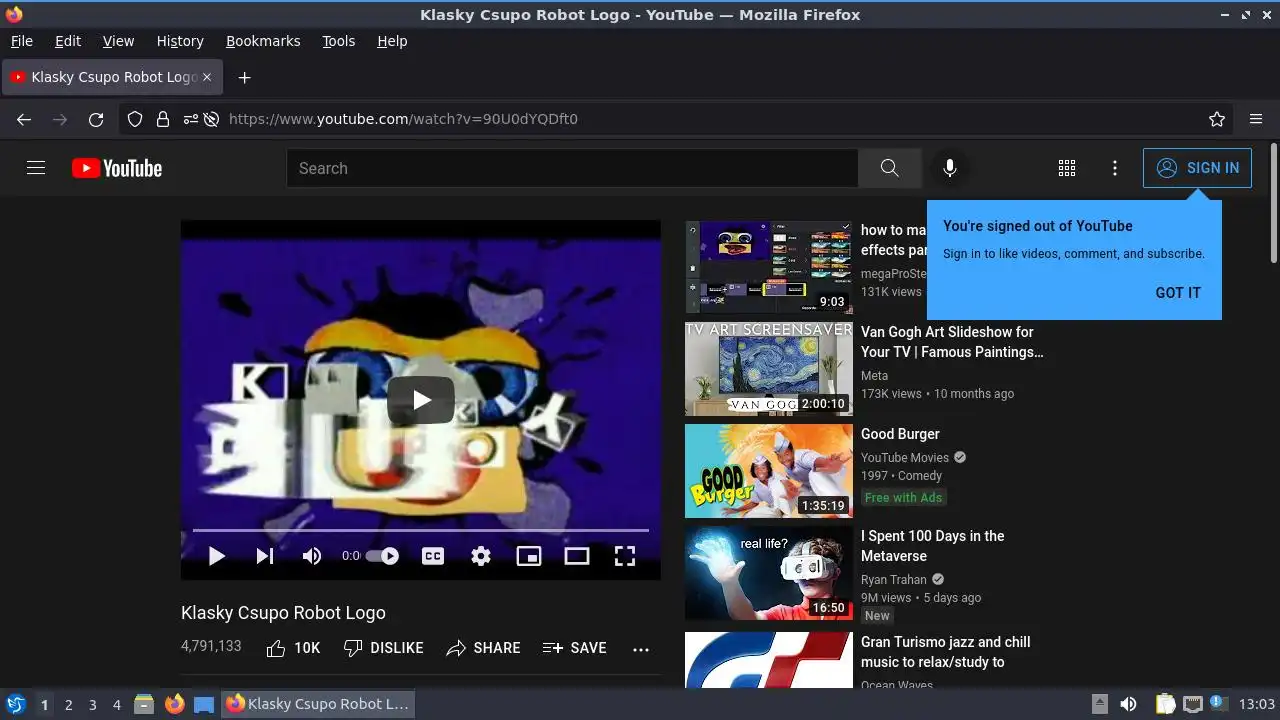Image resolution: width=1280 pixels, height=720 pixels.
Task: Open the site permissions icon in the address bar
Action: (x=191, y=119)
